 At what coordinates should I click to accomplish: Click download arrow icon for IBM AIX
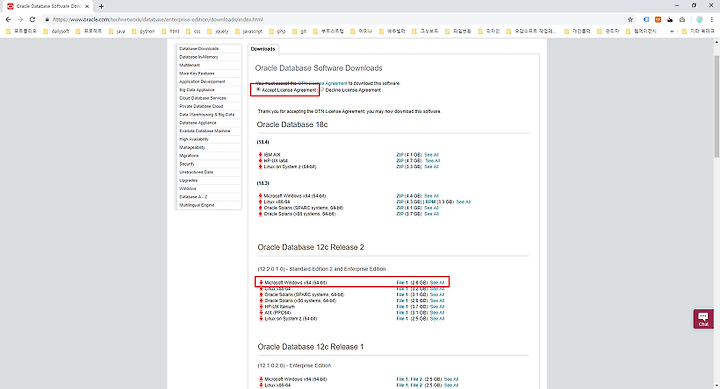260,155
